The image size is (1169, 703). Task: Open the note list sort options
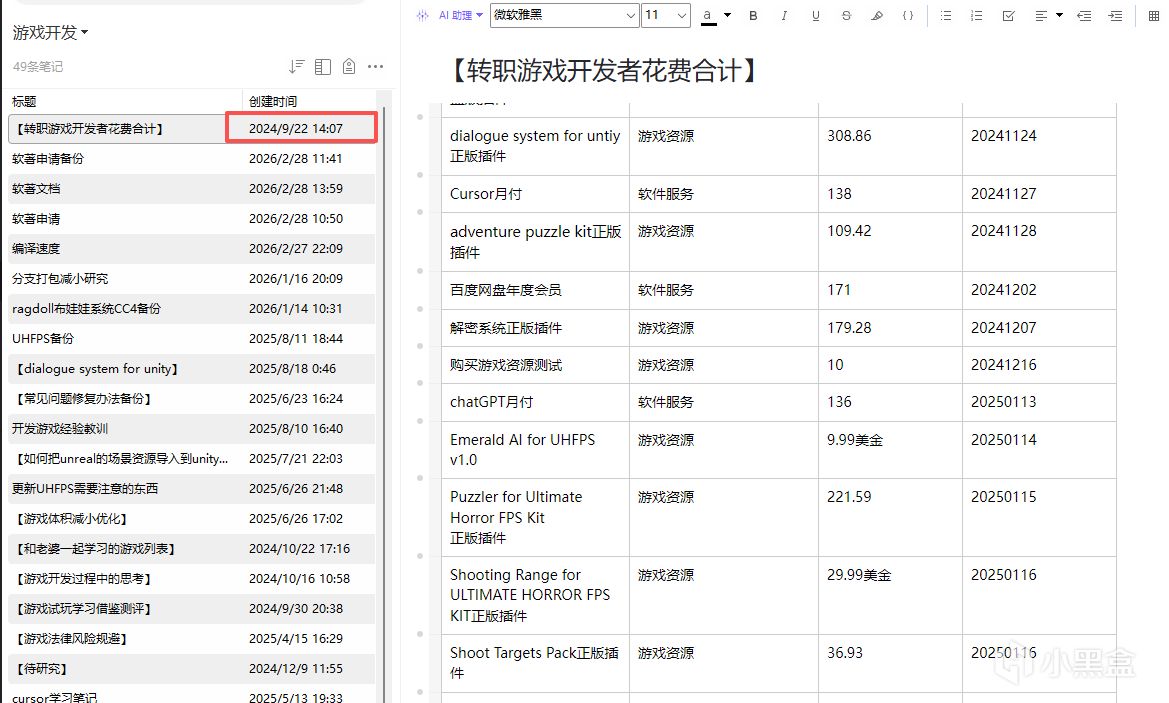click(296, 66)
